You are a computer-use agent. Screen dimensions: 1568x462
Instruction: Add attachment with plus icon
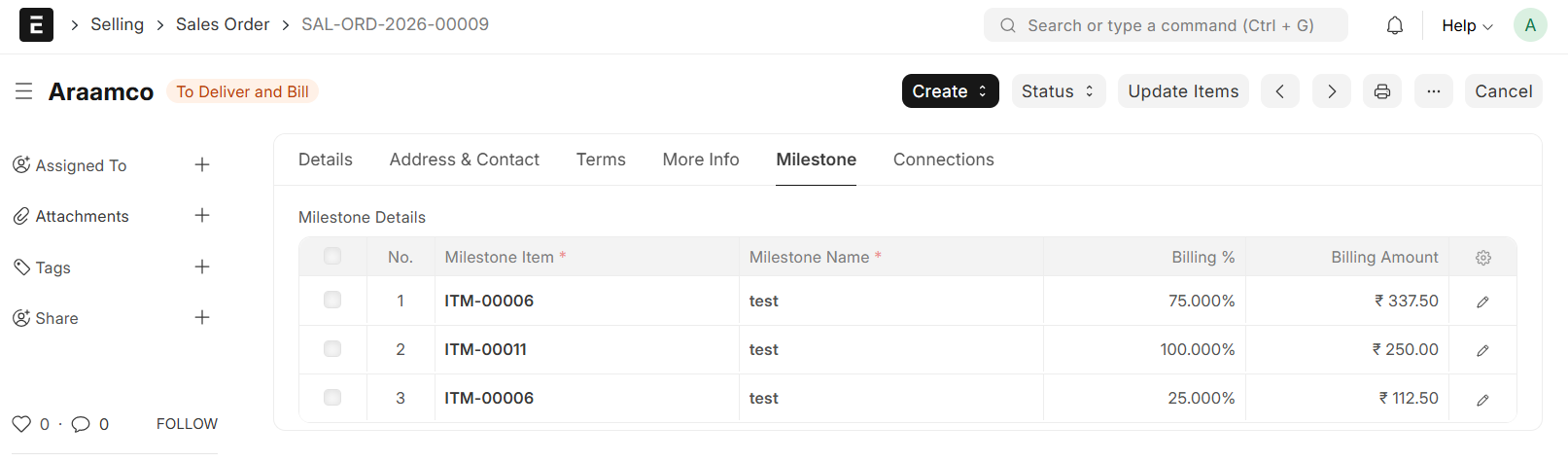click(202, 215)
